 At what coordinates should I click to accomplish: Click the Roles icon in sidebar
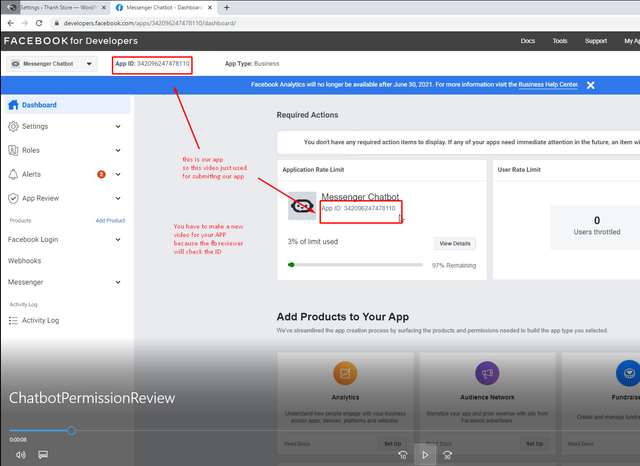[13, 150]
